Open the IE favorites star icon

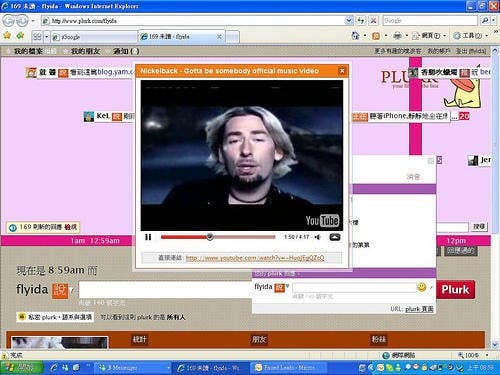pos(7,36)
